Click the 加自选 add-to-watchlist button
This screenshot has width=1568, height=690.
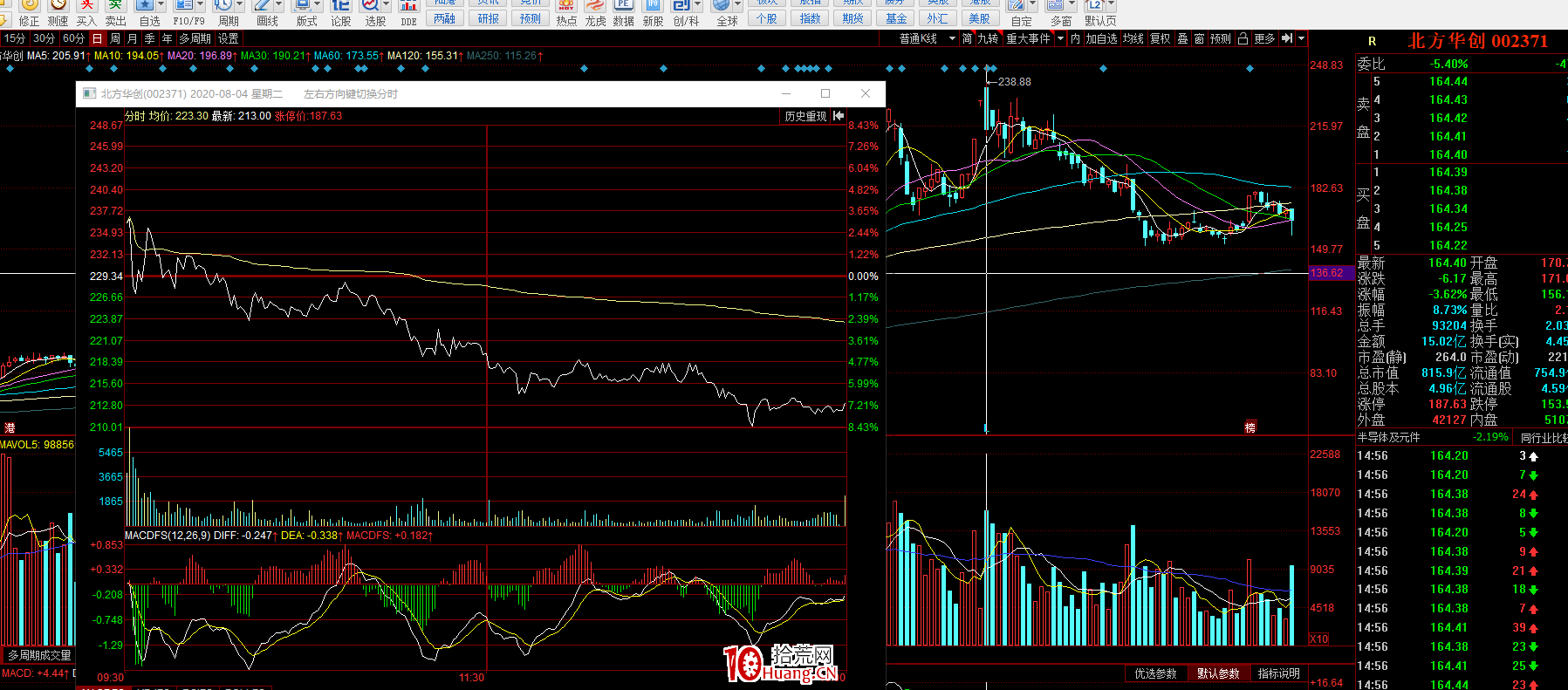pos(1101,38)
